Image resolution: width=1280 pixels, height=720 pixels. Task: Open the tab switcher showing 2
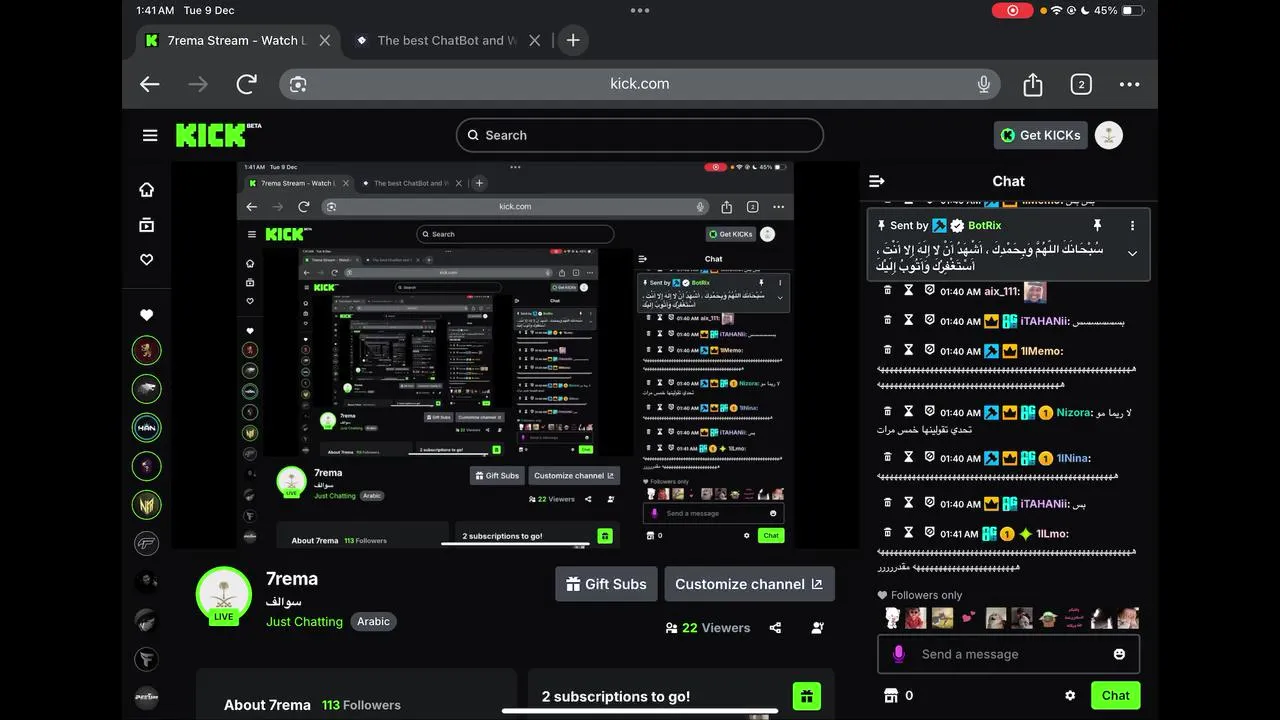[x=1081, y=84]
